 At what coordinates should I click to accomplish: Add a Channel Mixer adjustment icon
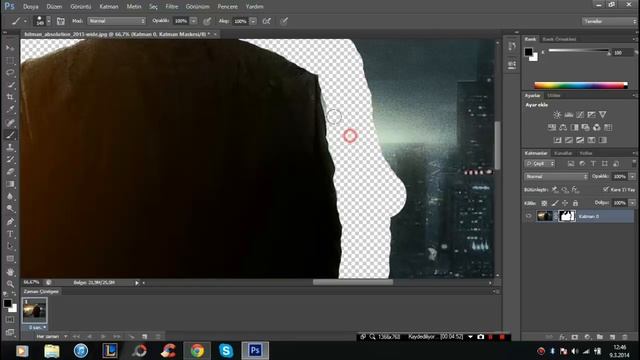[x=597, y=127]
